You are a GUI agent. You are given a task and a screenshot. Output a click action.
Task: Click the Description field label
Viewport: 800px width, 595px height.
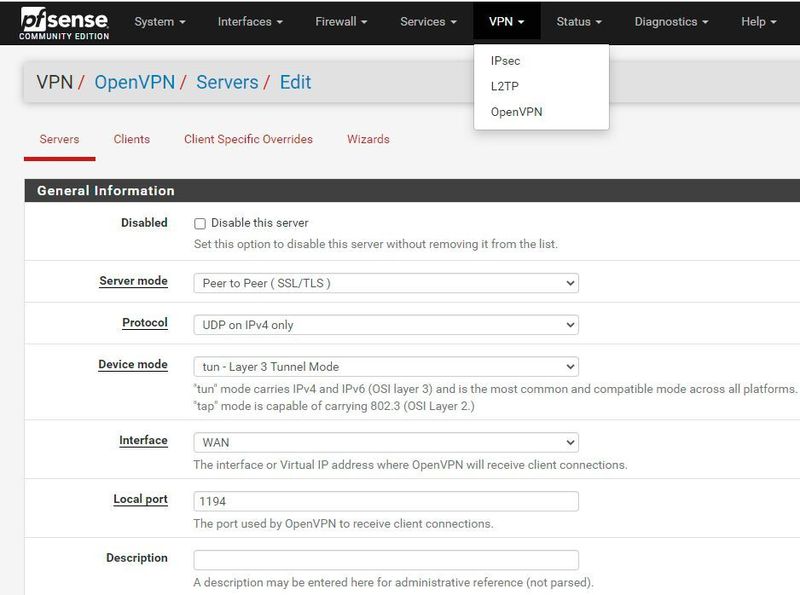[x=137, y=558]
